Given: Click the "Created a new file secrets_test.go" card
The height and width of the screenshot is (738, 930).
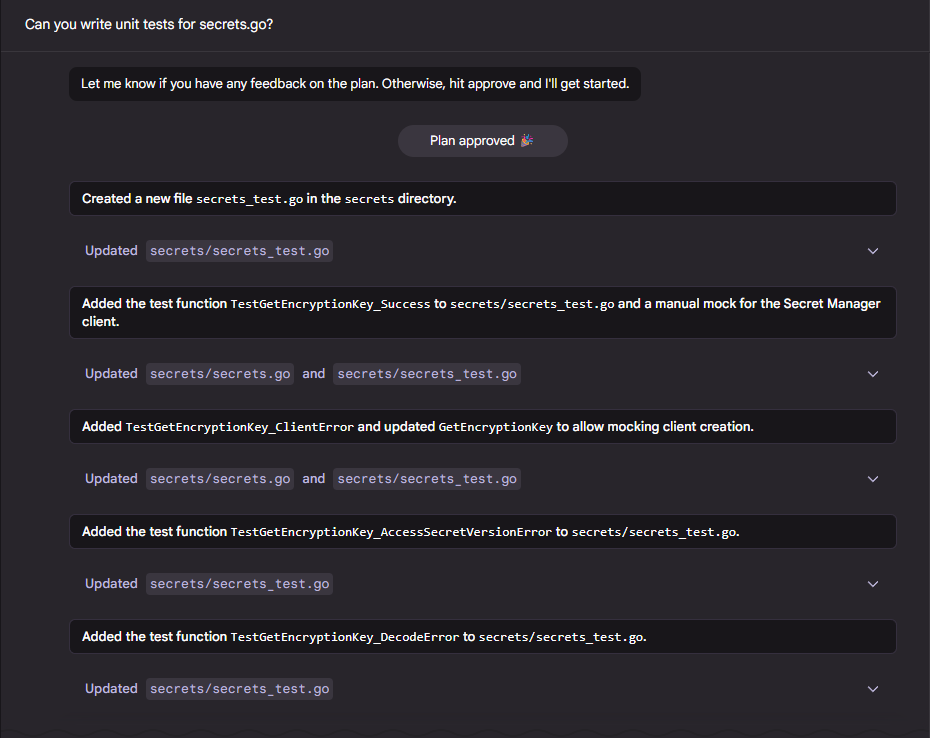Looking at the screenshot, I should pyautogui.click(x=482, y=198).
